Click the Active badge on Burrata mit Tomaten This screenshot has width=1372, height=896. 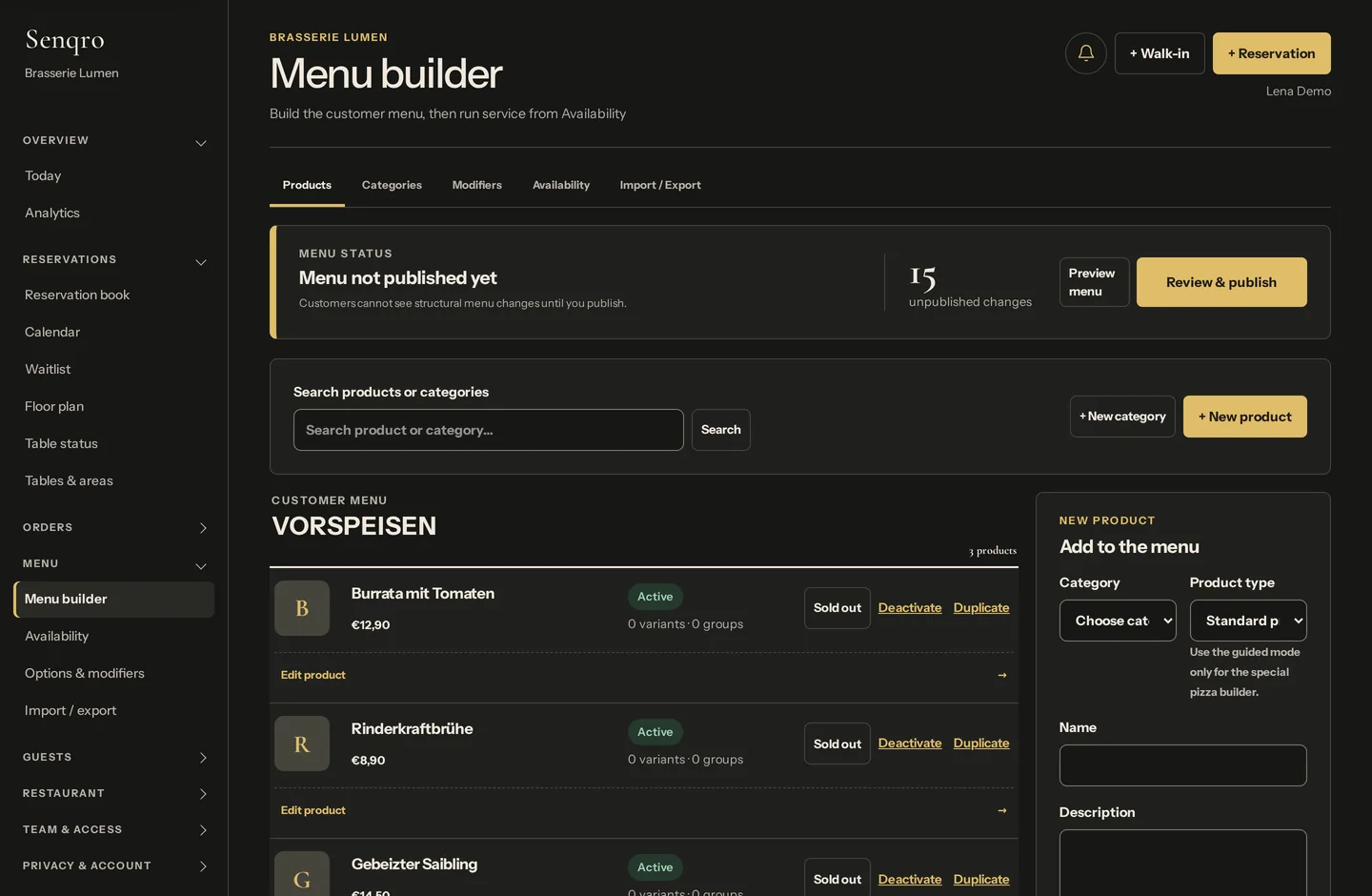tap(656, 597)
